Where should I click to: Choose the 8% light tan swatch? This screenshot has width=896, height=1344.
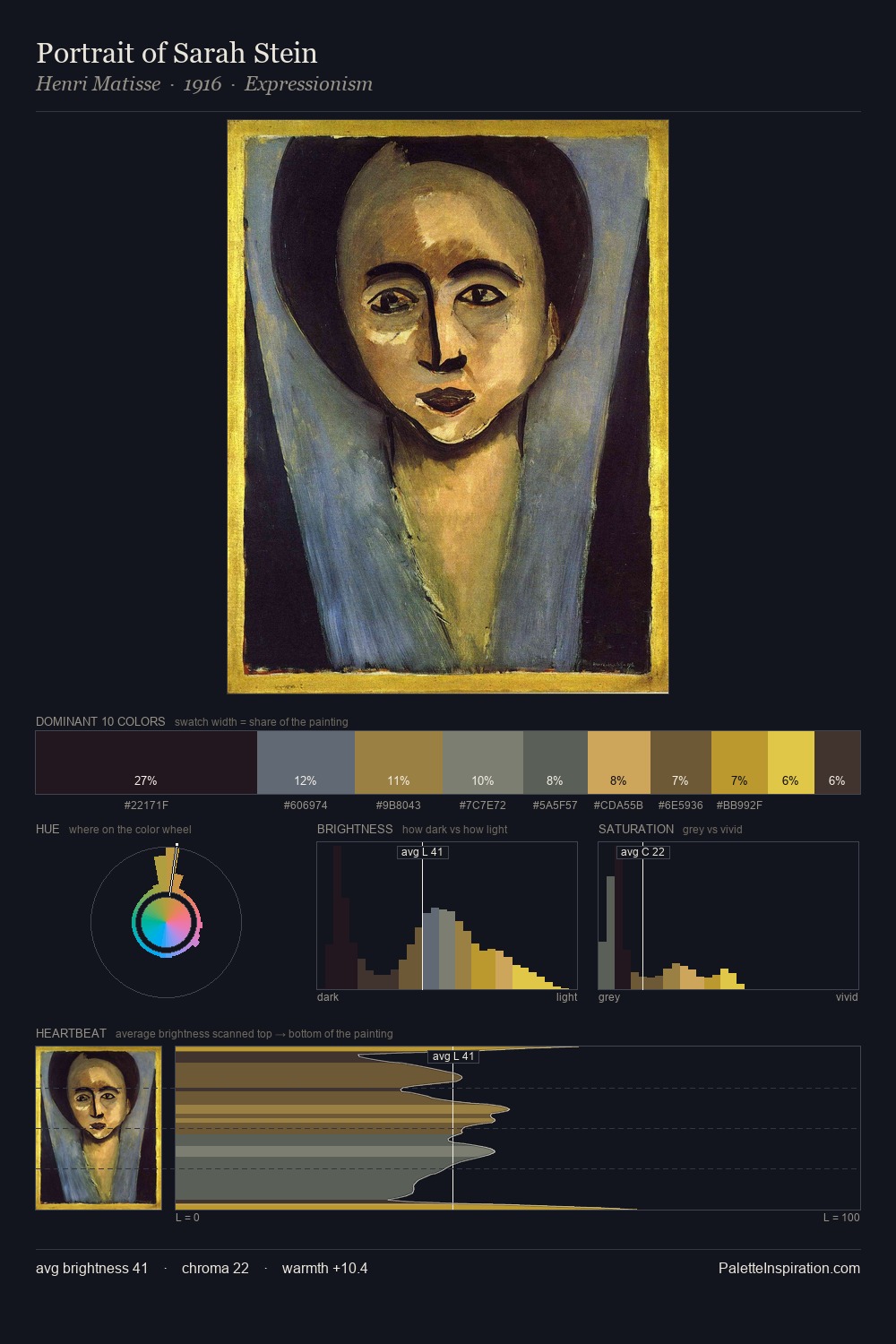pyautogui.click(x=619, y=762)
